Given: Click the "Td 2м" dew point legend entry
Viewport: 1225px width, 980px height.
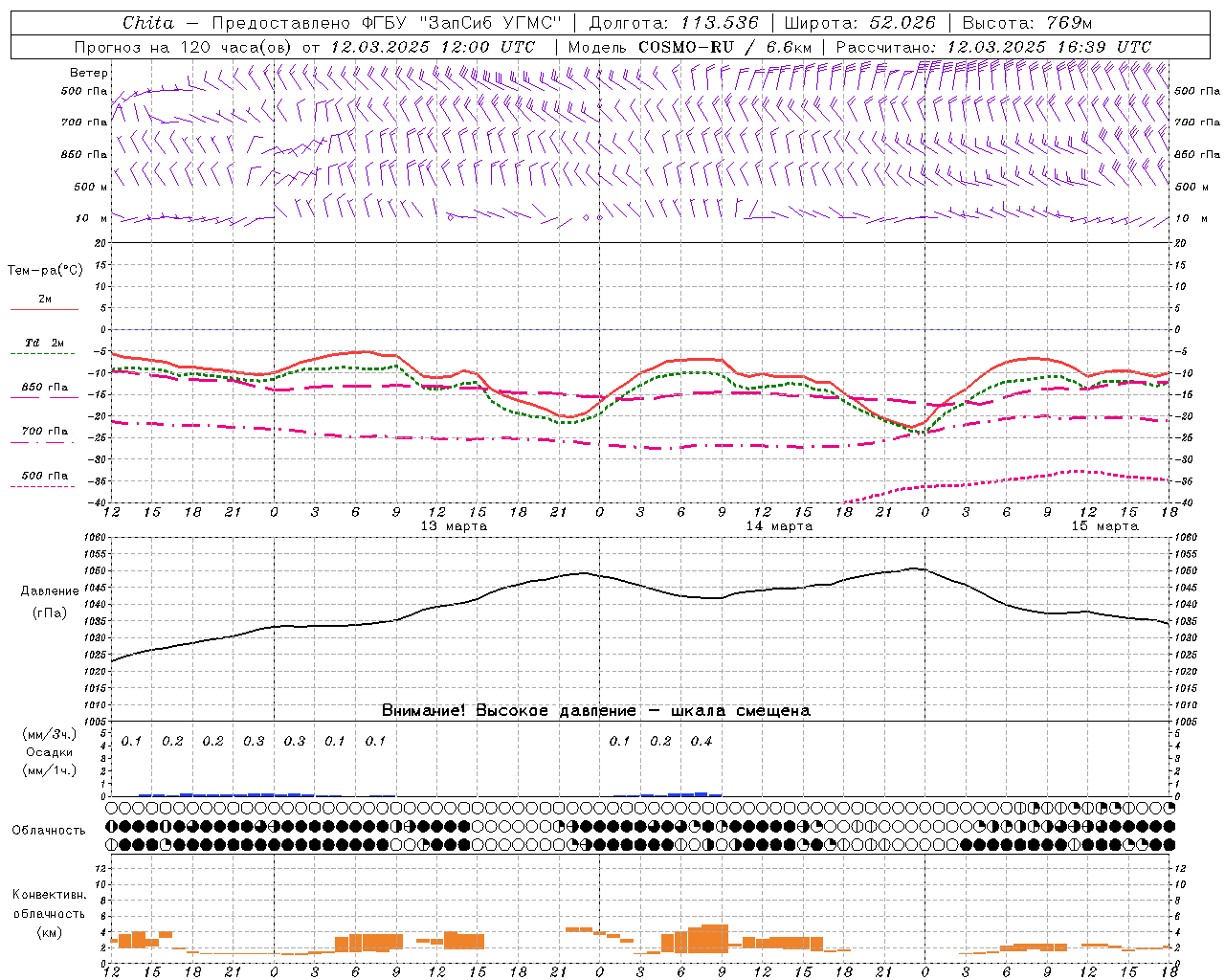Looking at the screenshot, I should point(44,343).
